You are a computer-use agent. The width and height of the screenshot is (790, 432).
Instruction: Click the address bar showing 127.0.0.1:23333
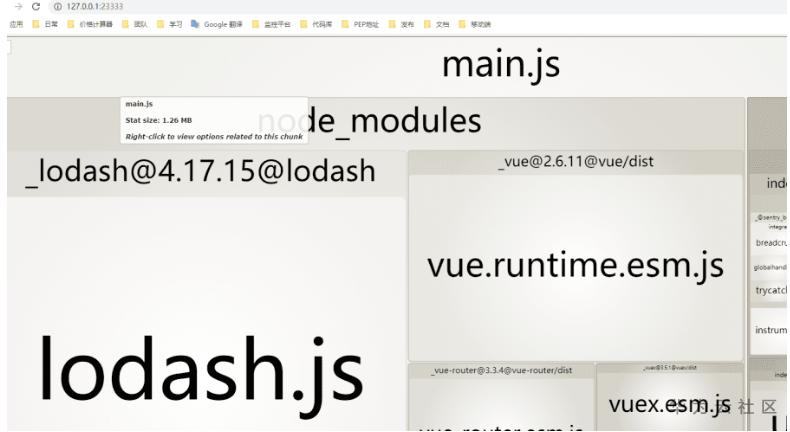click(95, 7)
